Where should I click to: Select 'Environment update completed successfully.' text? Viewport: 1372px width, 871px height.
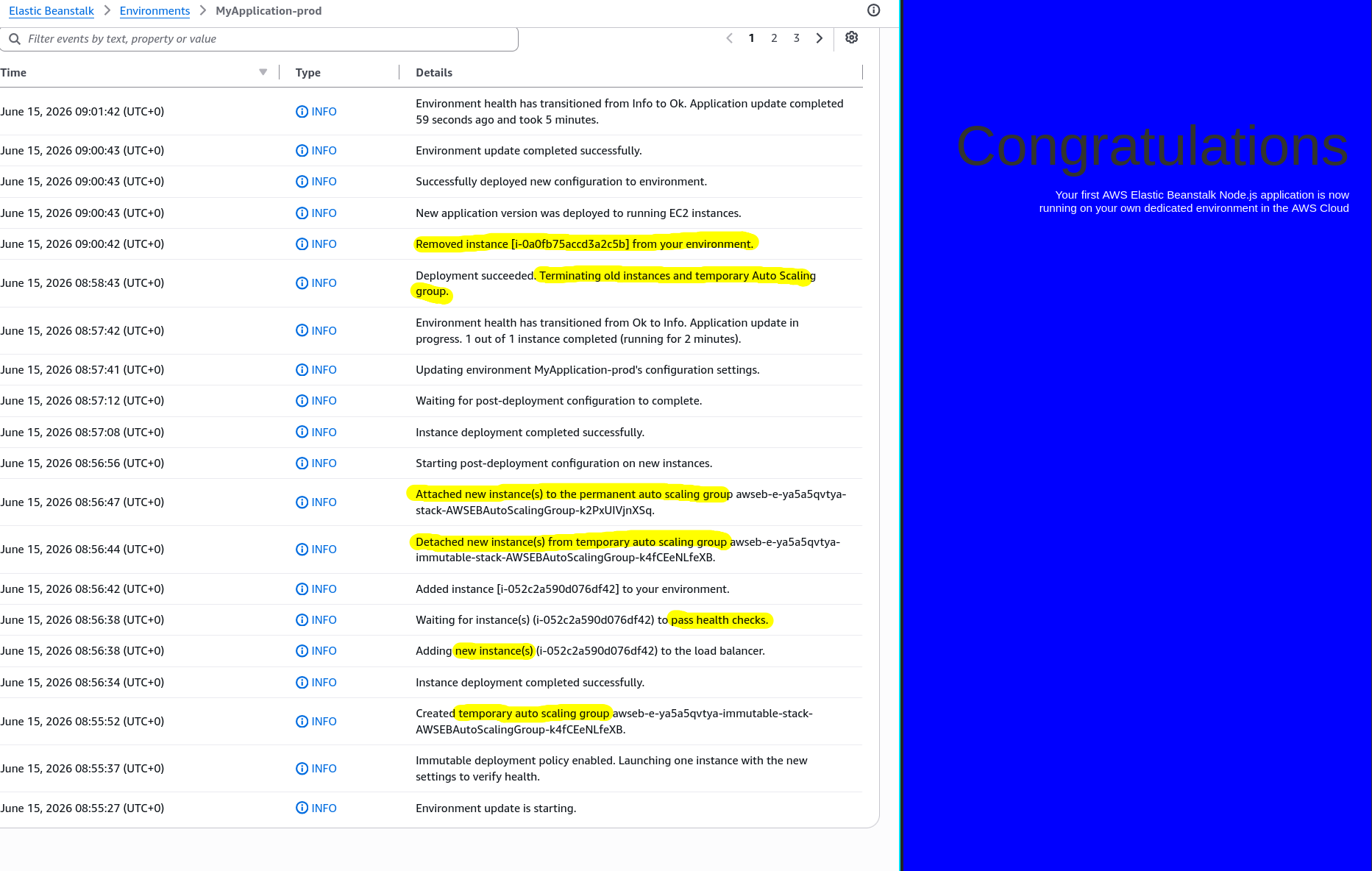(x=529, y=151)
